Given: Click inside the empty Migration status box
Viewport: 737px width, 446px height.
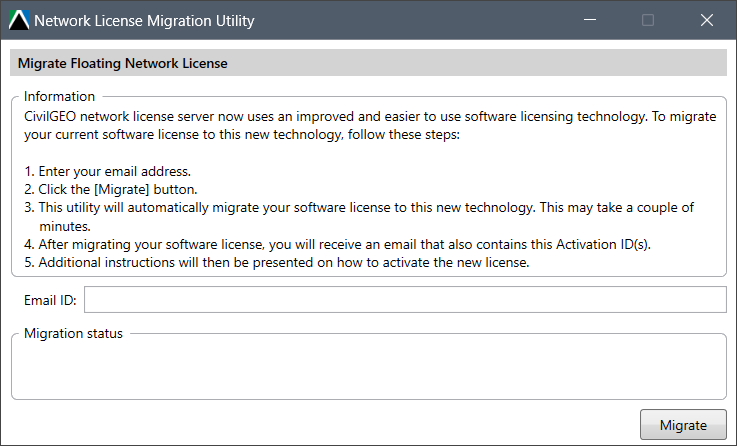Looking at the screenshot, I should point(369,369).
